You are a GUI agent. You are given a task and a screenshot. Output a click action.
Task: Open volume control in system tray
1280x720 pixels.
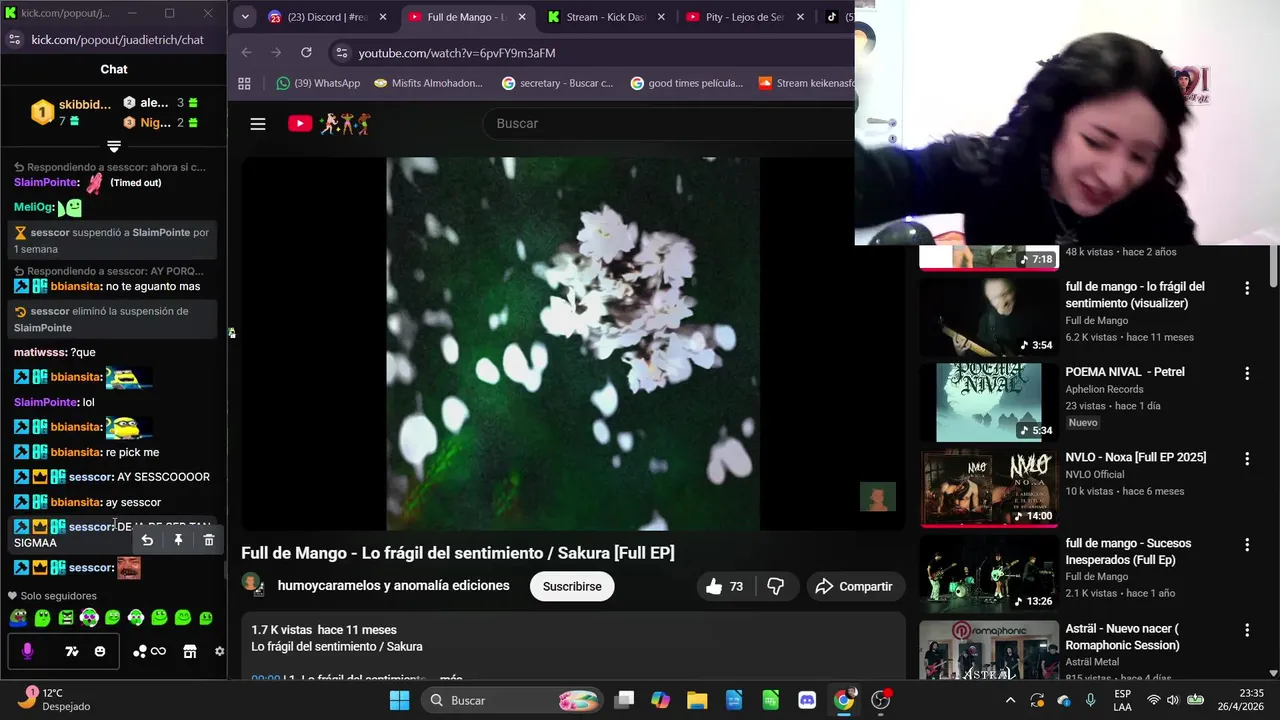click(1173, 700)
